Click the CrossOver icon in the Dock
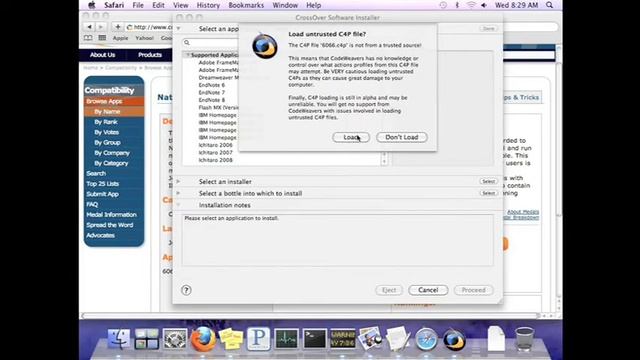 click(x=454, y=339)
